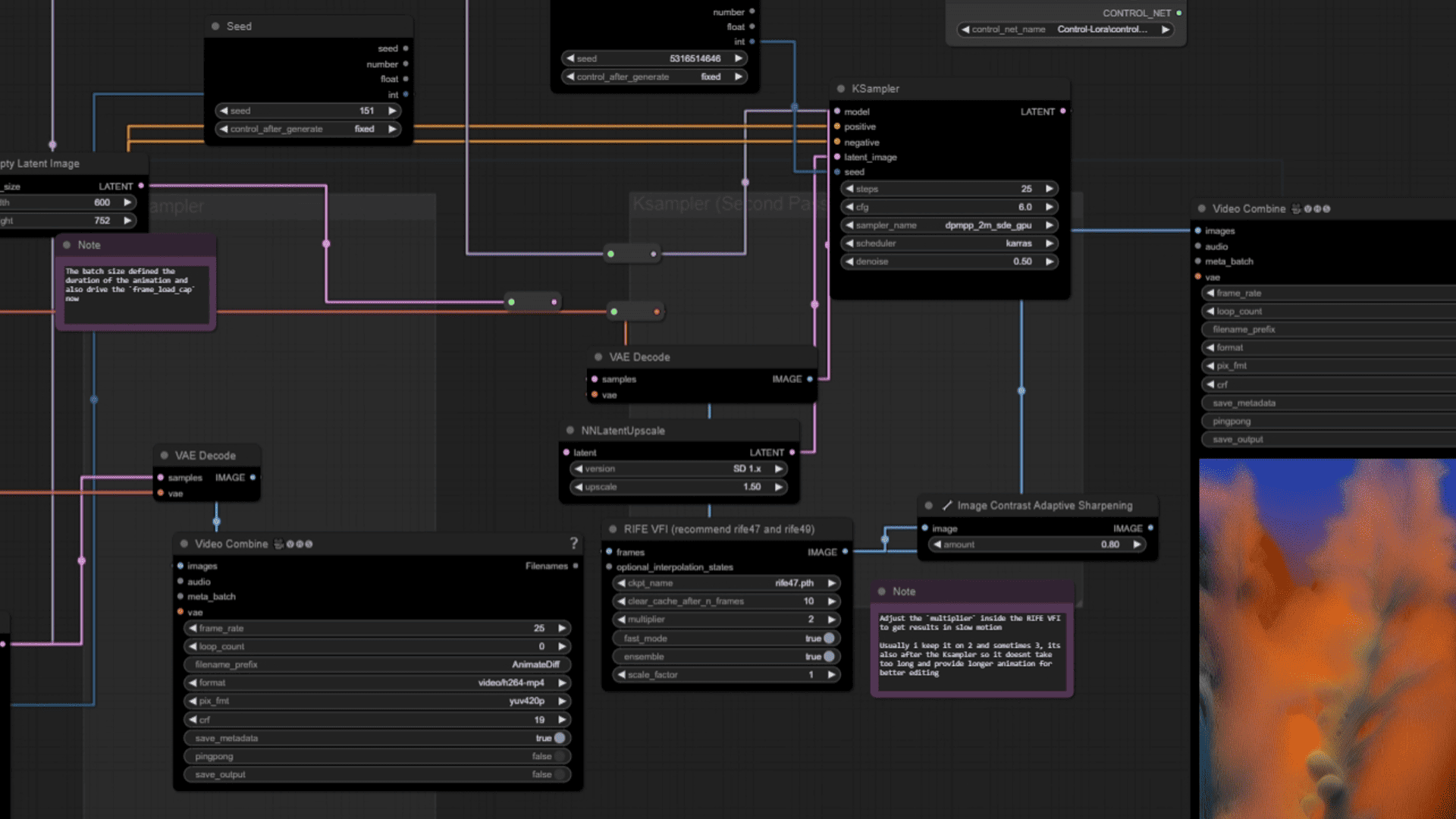Click the pencil icon on Image Contrast Adaptive Sharpening

(946, 506)
